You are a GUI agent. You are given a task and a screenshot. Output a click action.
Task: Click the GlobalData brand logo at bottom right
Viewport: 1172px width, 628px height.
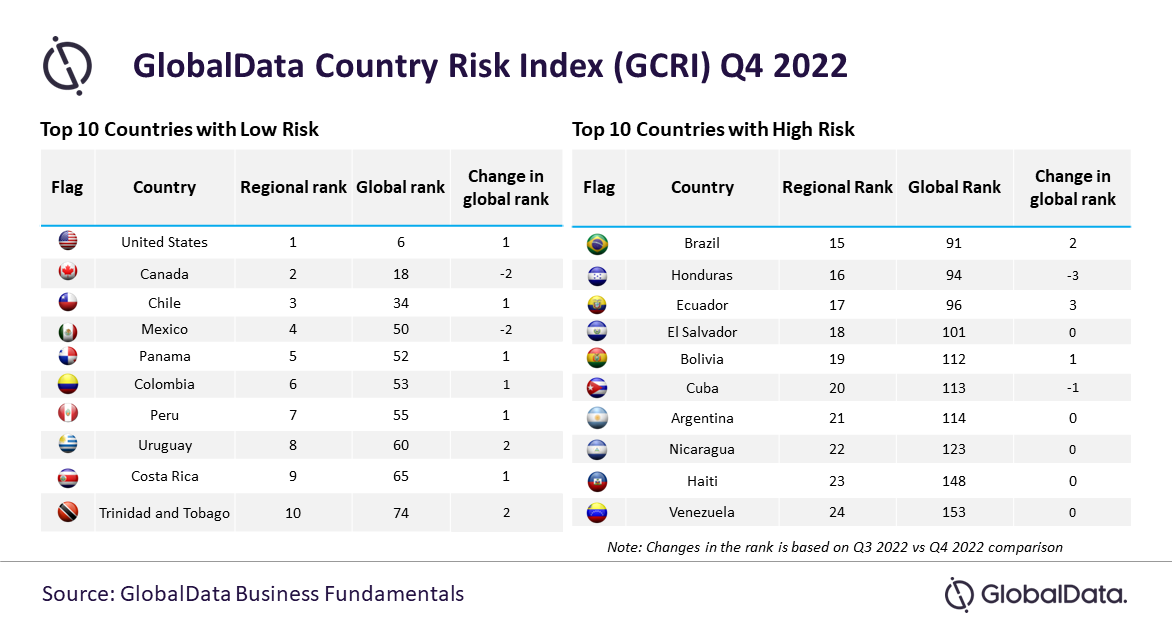pos(1036,595)
